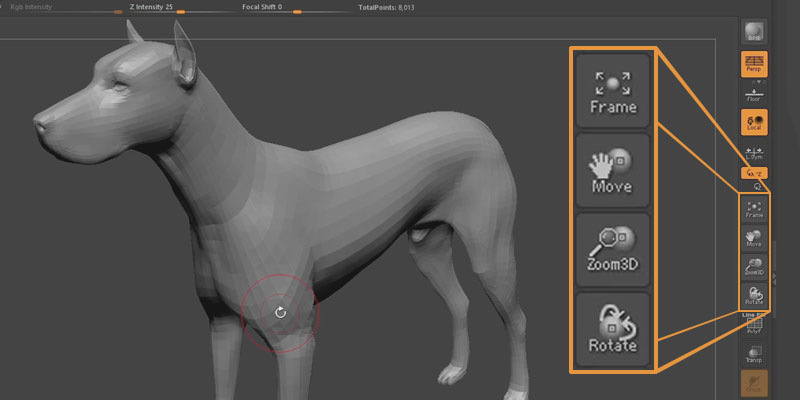Click small Rotate icon in right shelf
This screenshot has width=800, height=400.
tap(754, 295)
